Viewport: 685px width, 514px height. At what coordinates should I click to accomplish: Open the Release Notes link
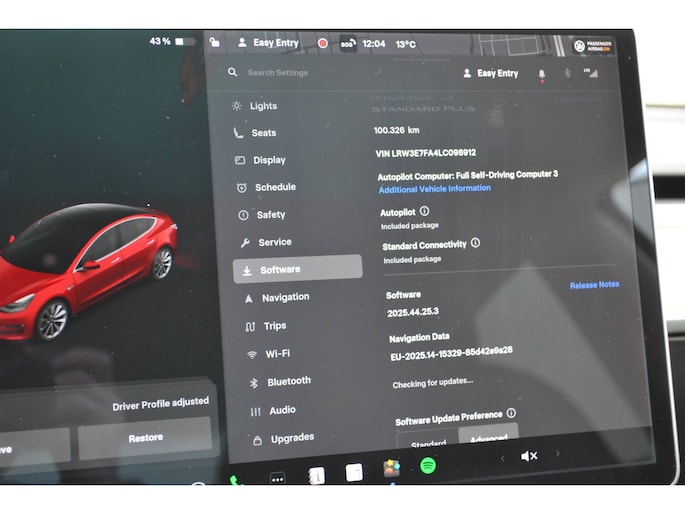pos(594,285)
